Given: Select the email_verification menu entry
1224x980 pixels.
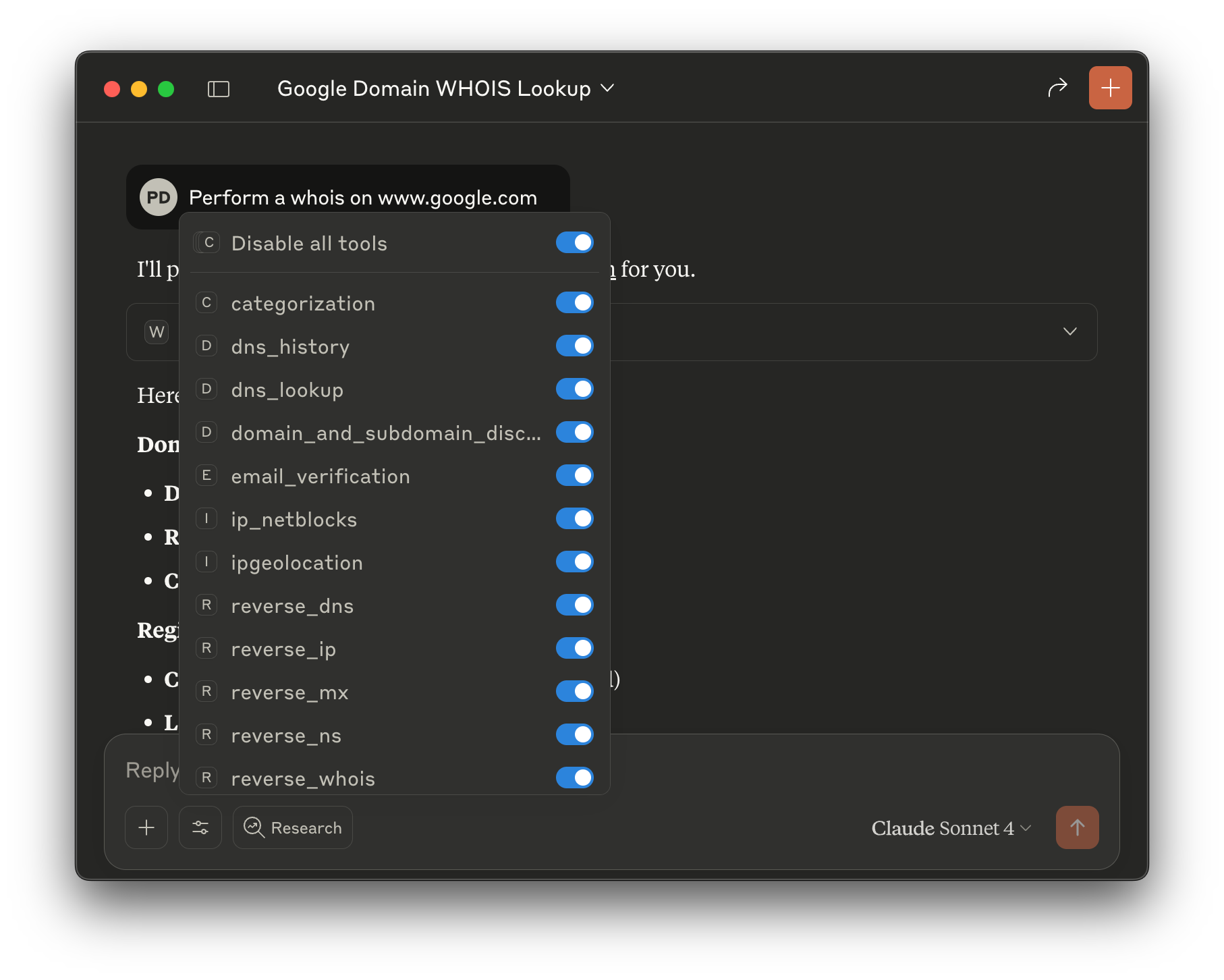Looking at the screenshot, I should point(321,476).
